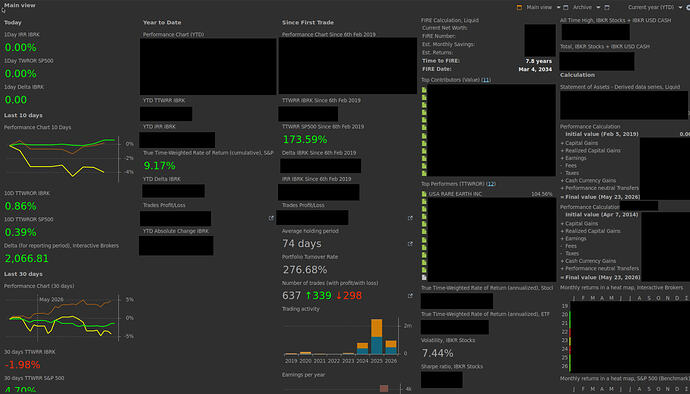Click the Earnings per year bar
The image size is (690, 394).
tap(384, 389)
